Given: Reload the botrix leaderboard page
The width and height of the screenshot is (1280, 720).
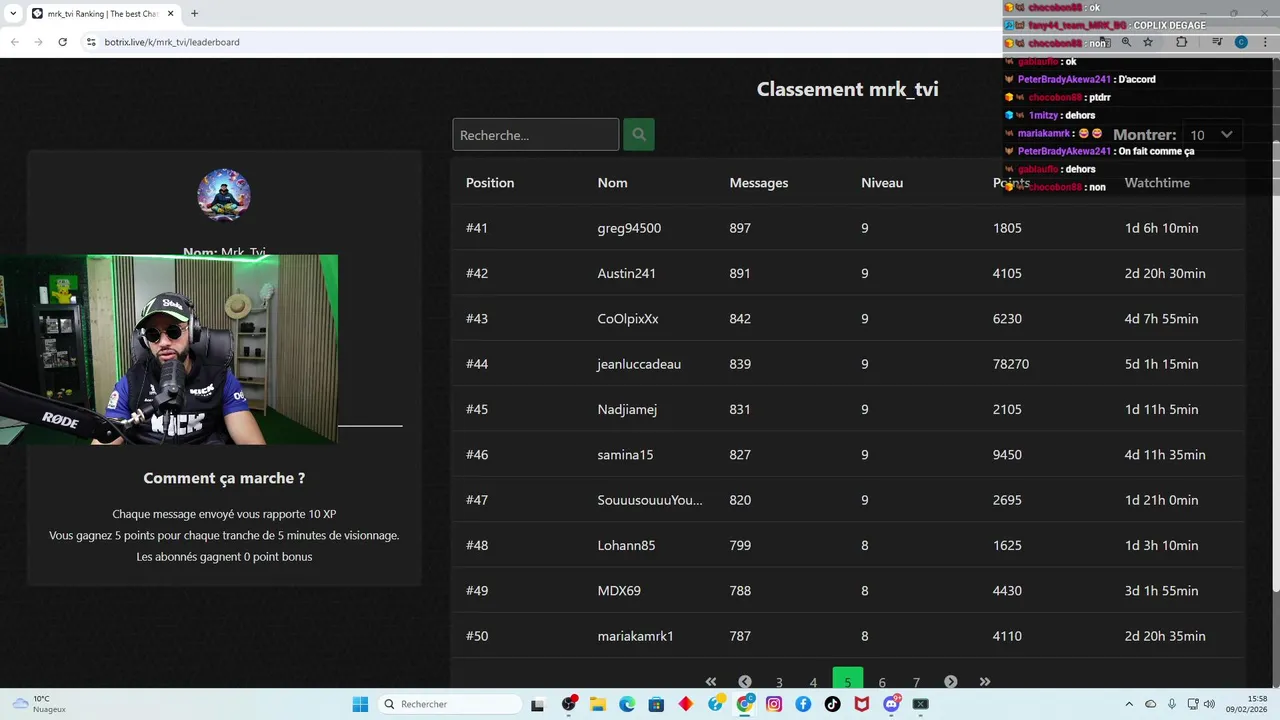Looking at the screenshot, I should (x=62, y=42).
